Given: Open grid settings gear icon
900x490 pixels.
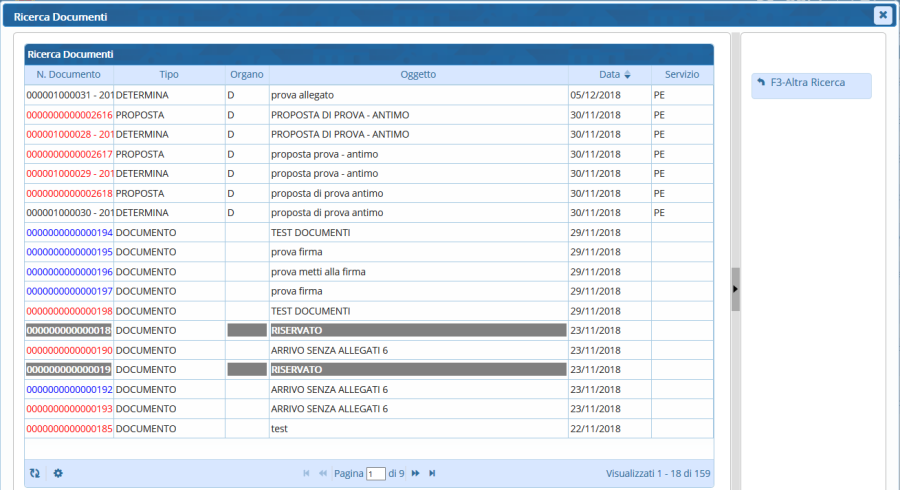Looking at the screenshot, I should (58, 473).
